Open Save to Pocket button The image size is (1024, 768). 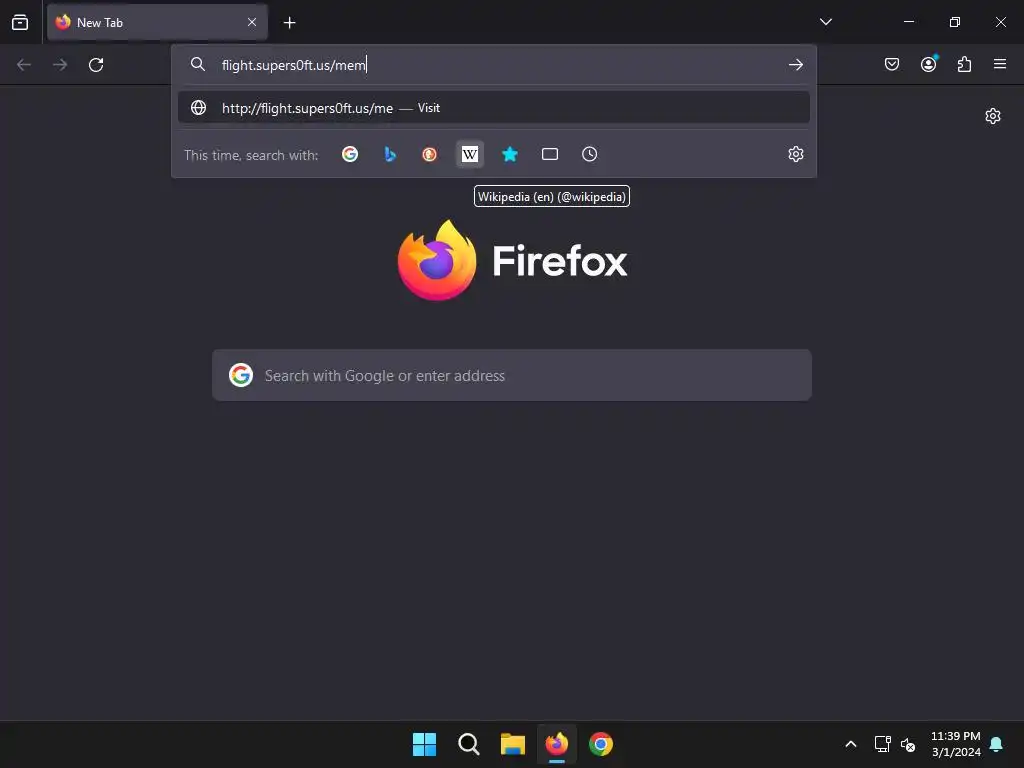click(x=892, y=64)
